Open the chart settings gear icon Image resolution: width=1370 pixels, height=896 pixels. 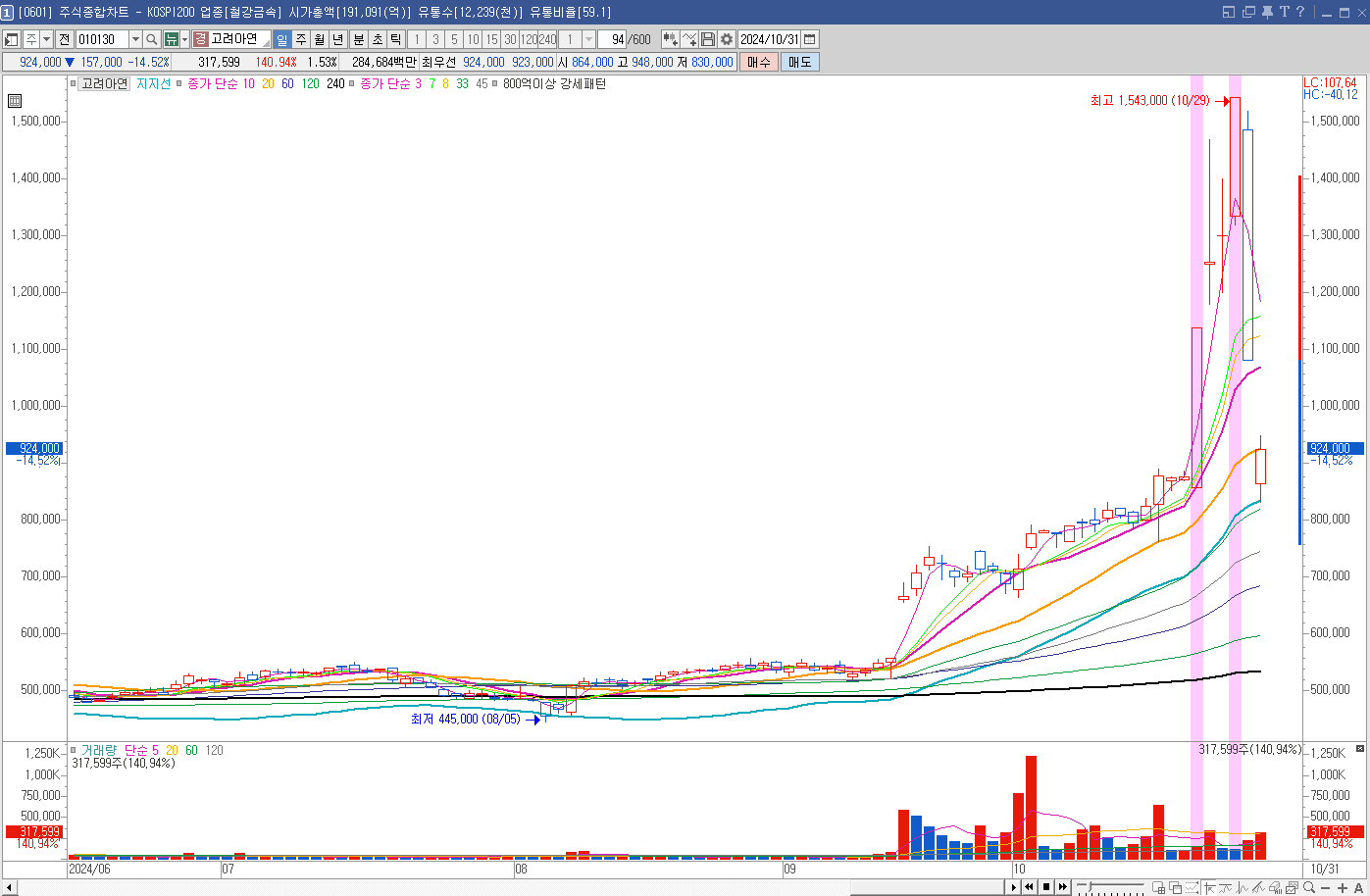click(726, 39)
